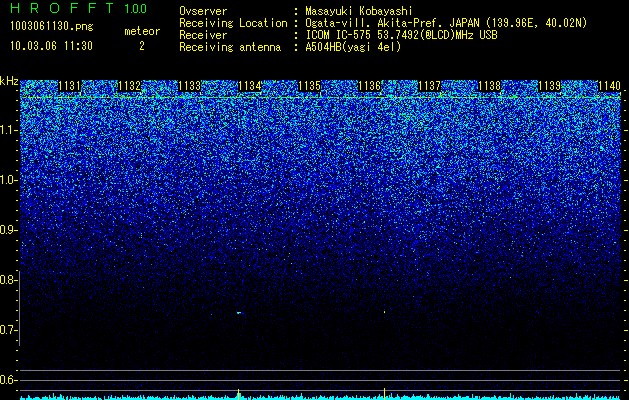Click time marker 1140
Viewport: 629px width, 400px height.
pyautogui.click(x=609, y=86)
